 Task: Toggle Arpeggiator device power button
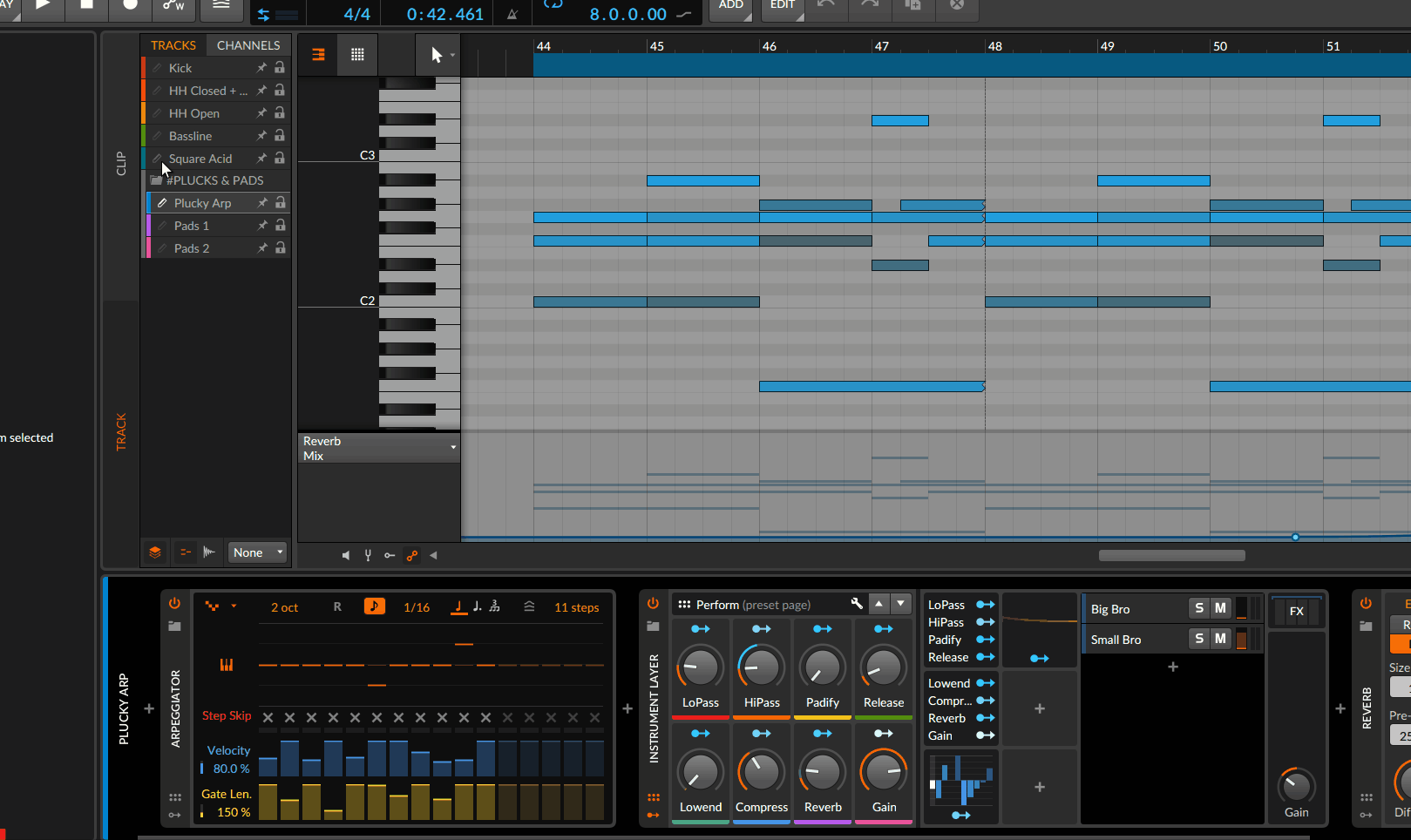(174, 603)
